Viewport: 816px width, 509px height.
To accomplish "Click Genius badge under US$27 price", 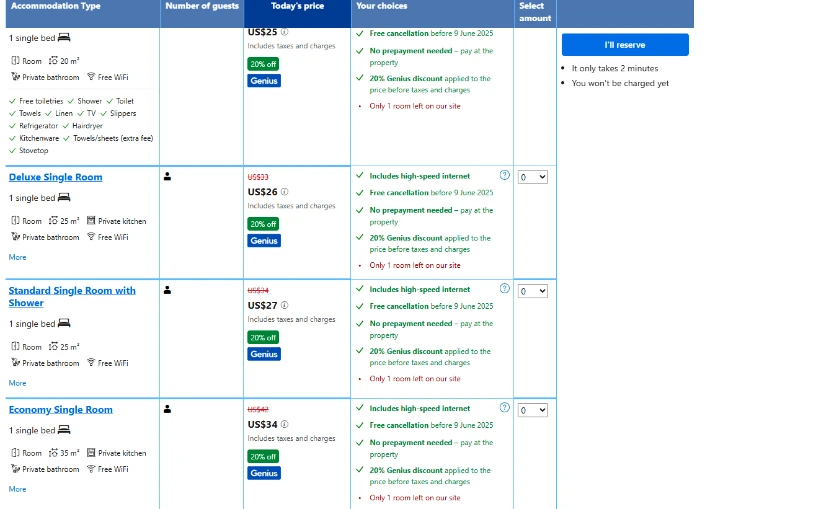I will [264, 354].
